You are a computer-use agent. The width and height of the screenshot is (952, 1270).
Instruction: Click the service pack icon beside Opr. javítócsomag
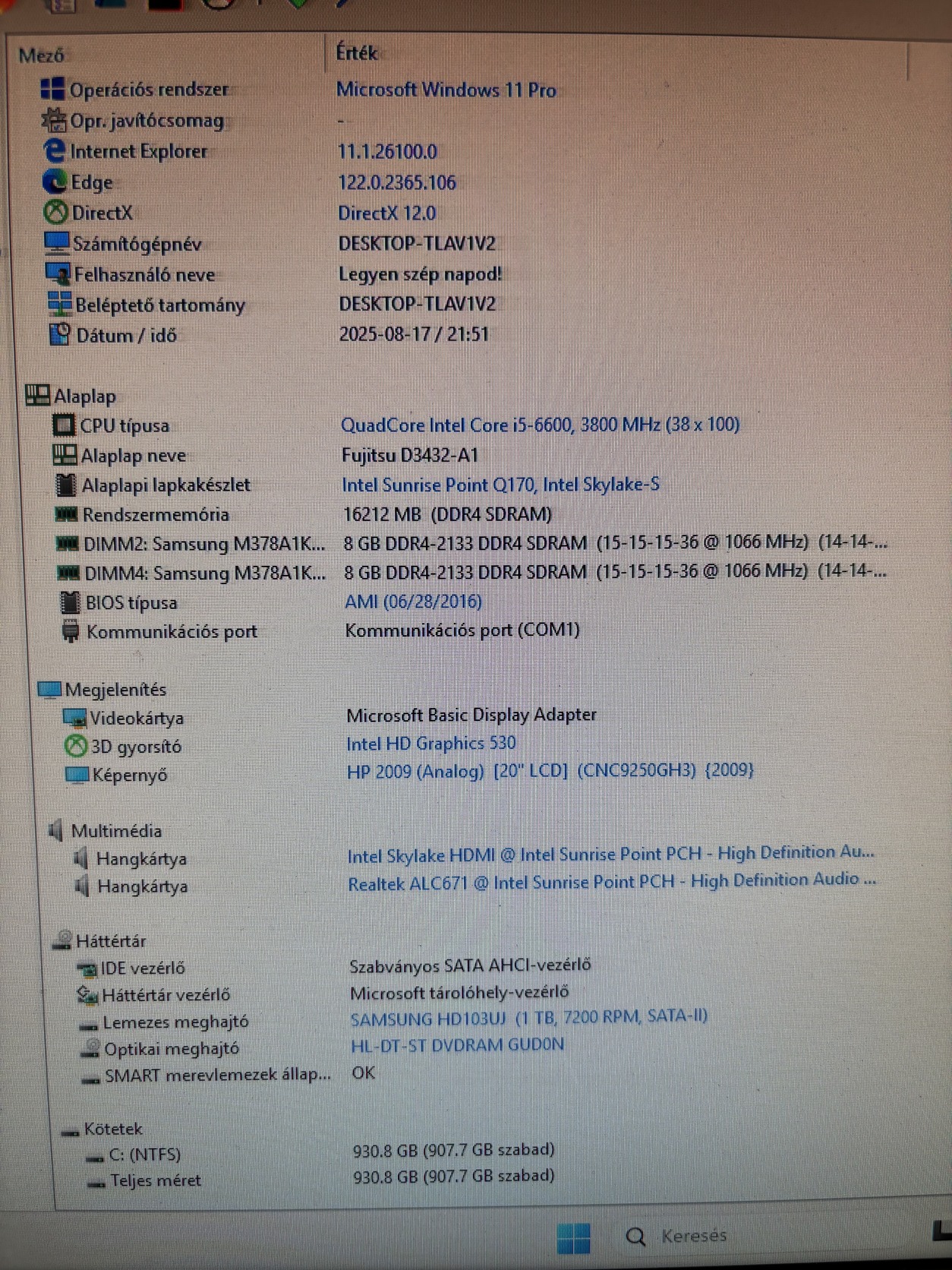click(54, 120)
